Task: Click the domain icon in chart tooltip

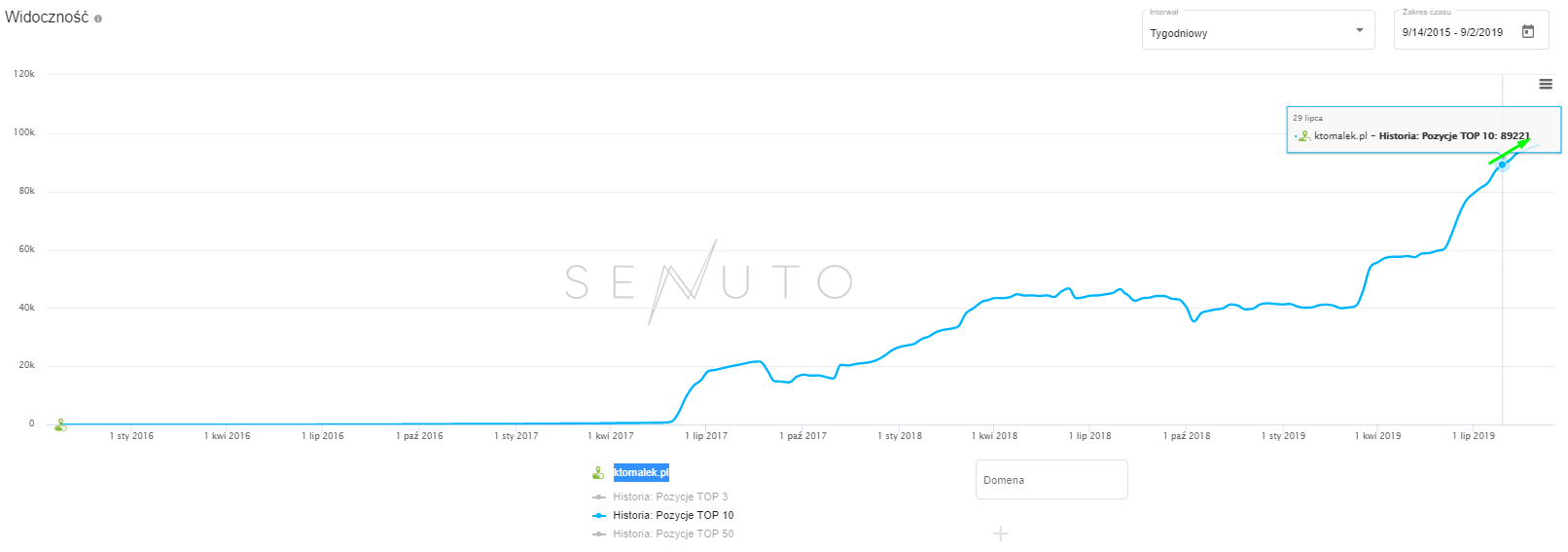Action: [1304, 136]
